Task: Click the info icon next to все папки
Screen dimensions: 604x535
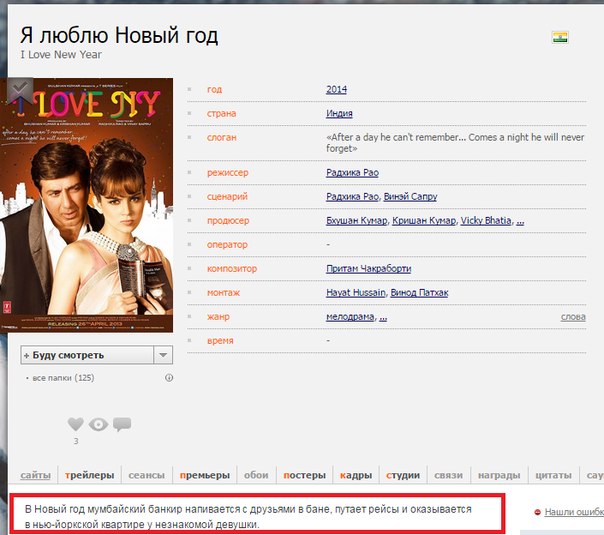Action: pos(168,378)
